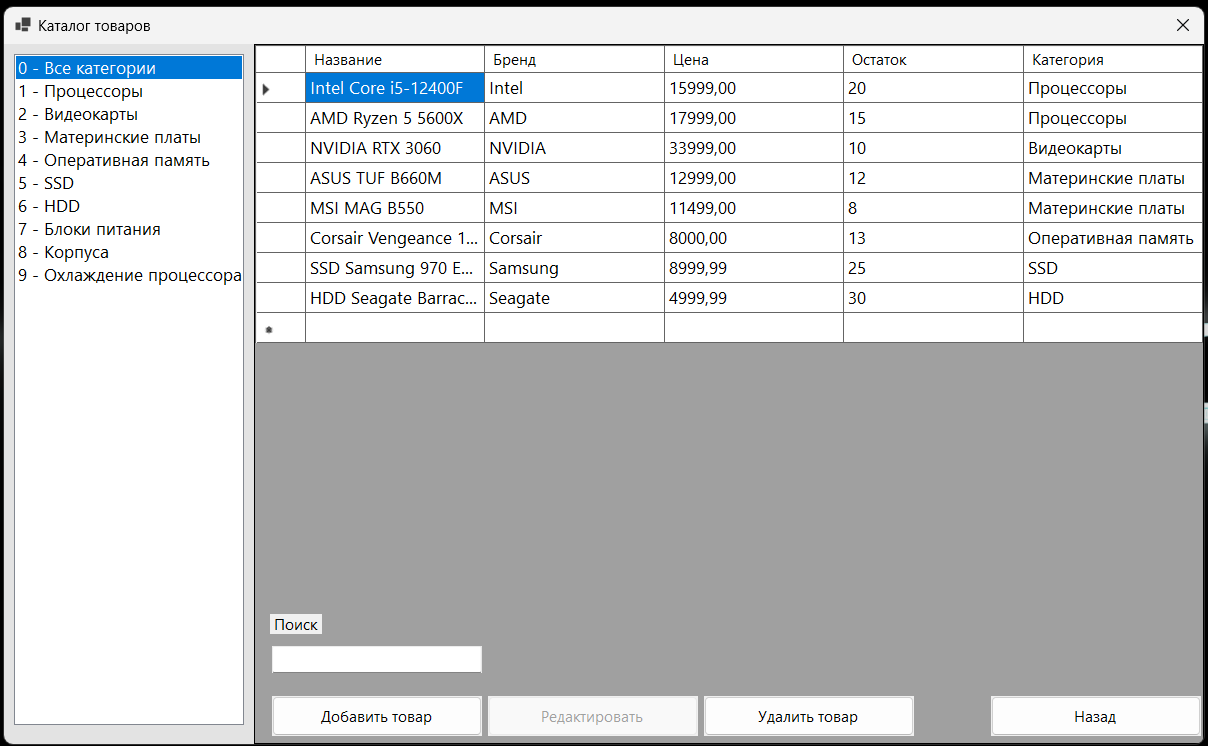This screenshot has height=746, width=1208.
Task: Click the disabled "Редактировать" button
Action: 592,716
